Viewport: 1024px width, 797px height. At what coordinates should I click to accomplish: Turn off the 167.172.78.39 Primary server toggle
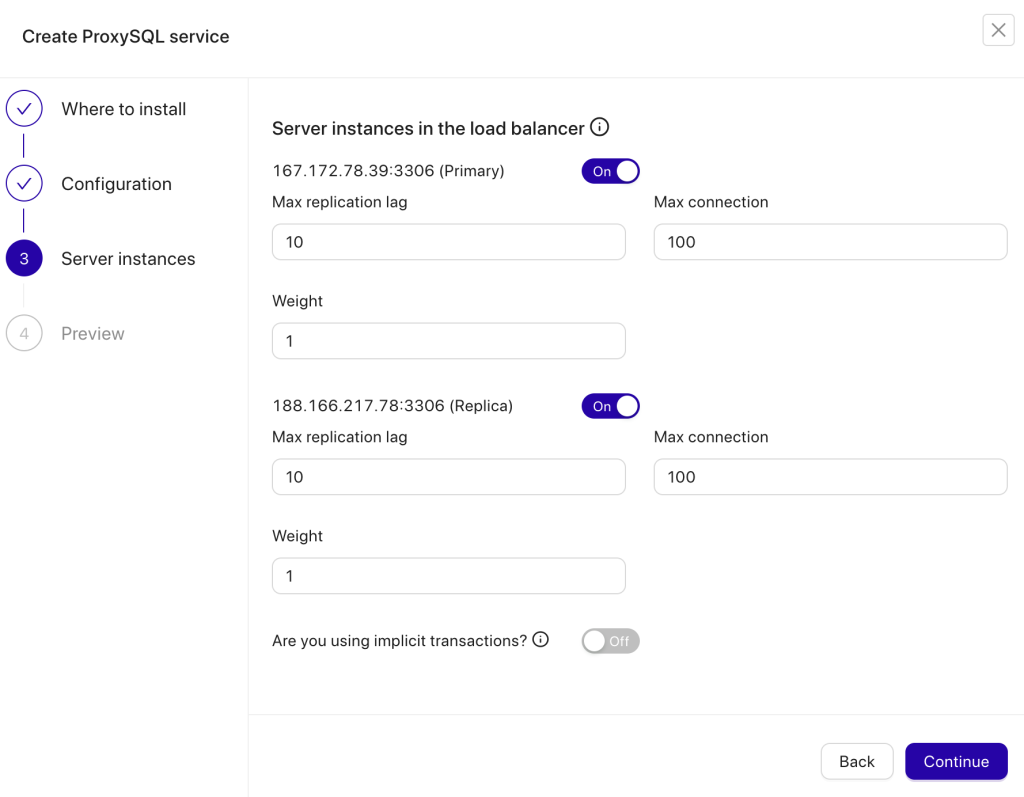(610, 171)
